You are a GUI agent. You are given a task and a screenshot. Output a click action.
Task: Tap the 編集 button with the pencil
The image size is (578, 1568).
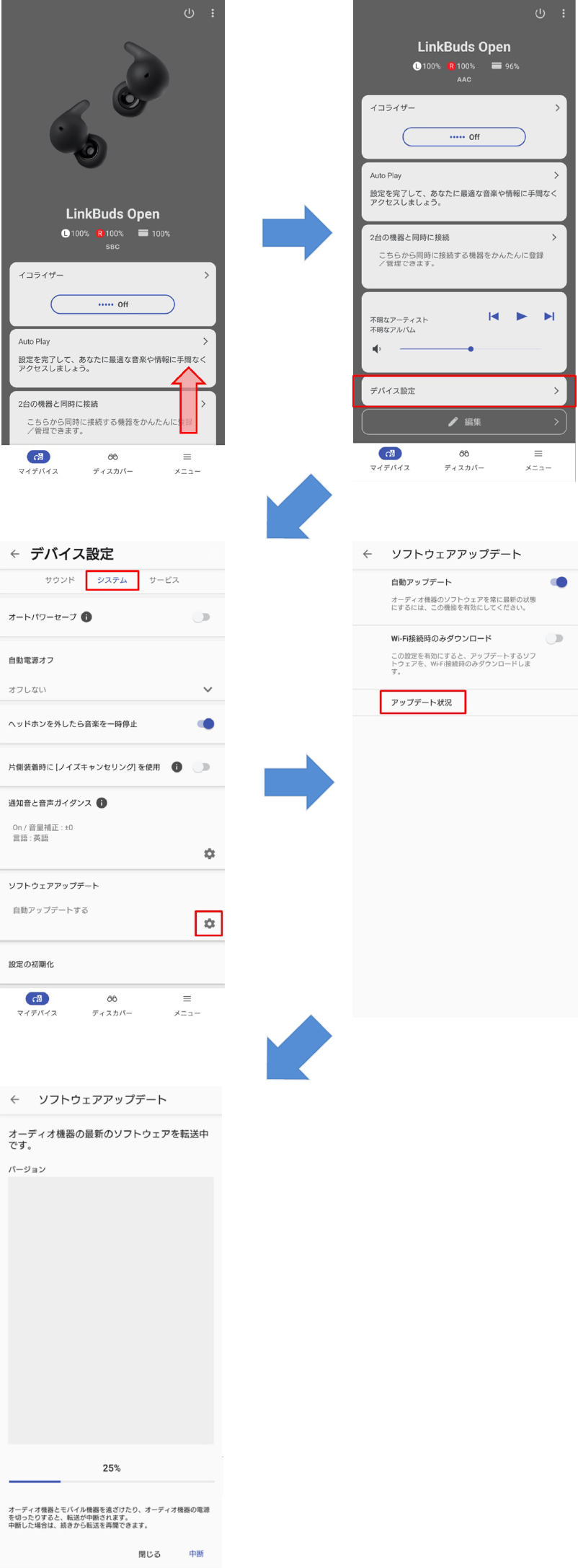pos(464,422)
